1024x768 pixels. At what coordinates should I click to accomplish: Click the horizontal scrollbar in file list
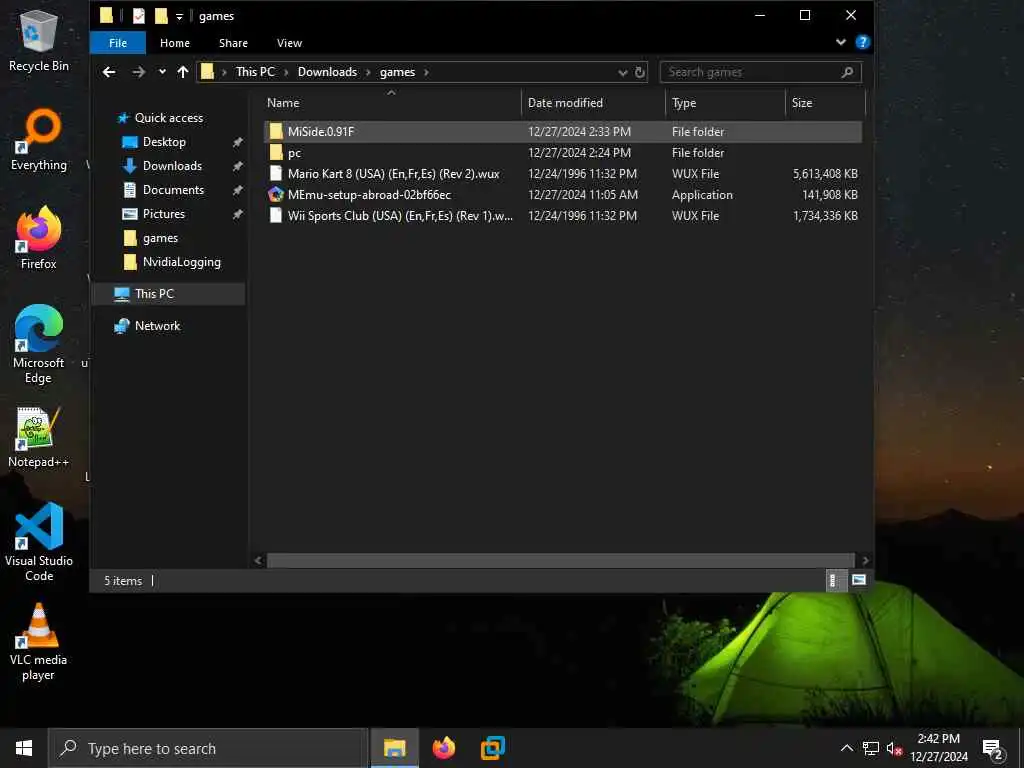click(560, 560)
